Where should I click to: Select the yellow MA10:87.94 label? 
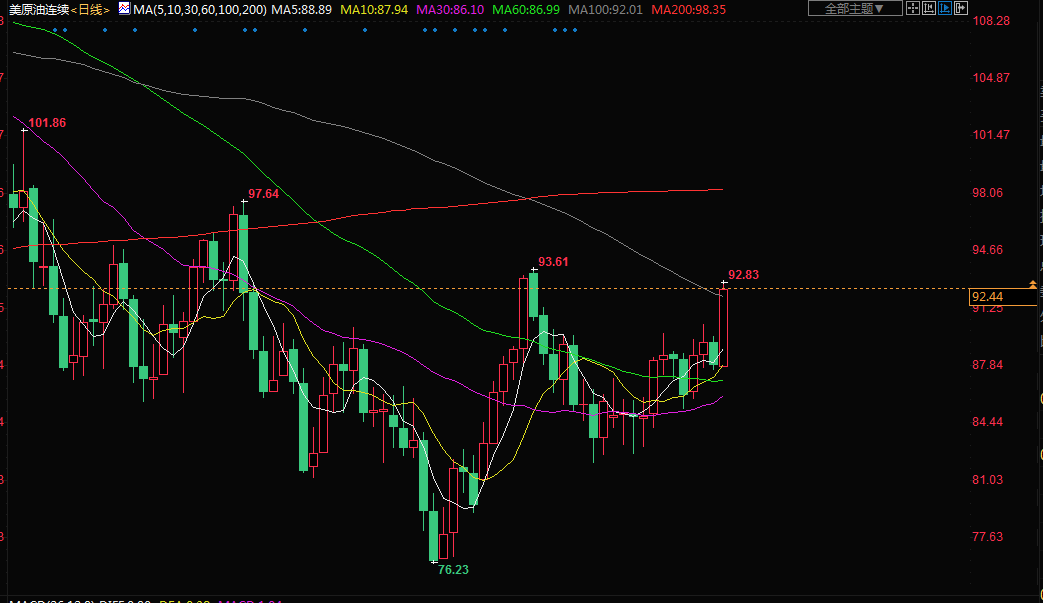pyautogui.click(x=373, y=9)
